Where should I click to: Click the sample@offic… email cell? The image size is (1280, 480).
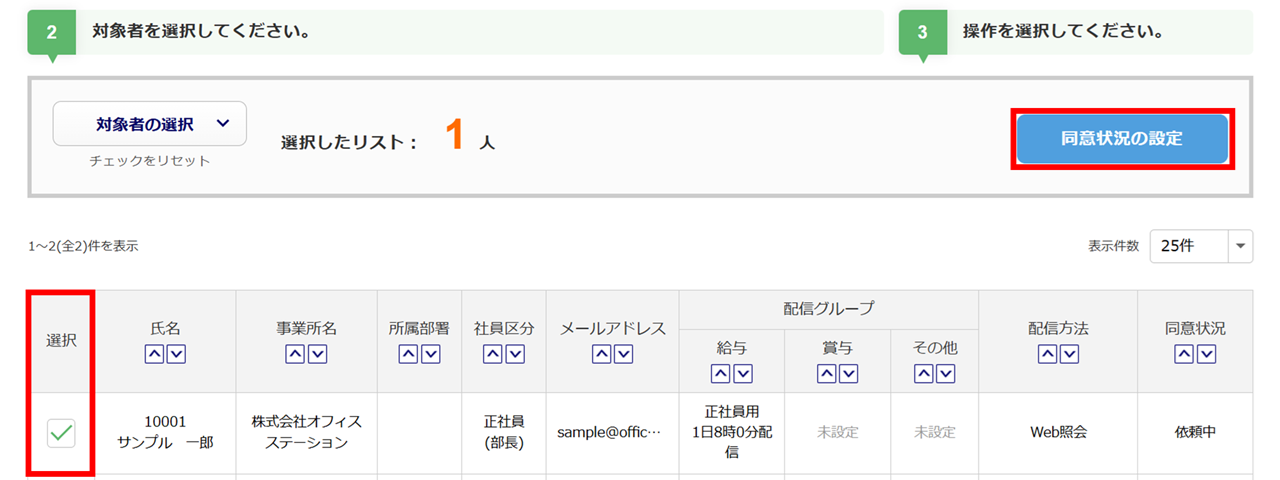tap(610, 433)
